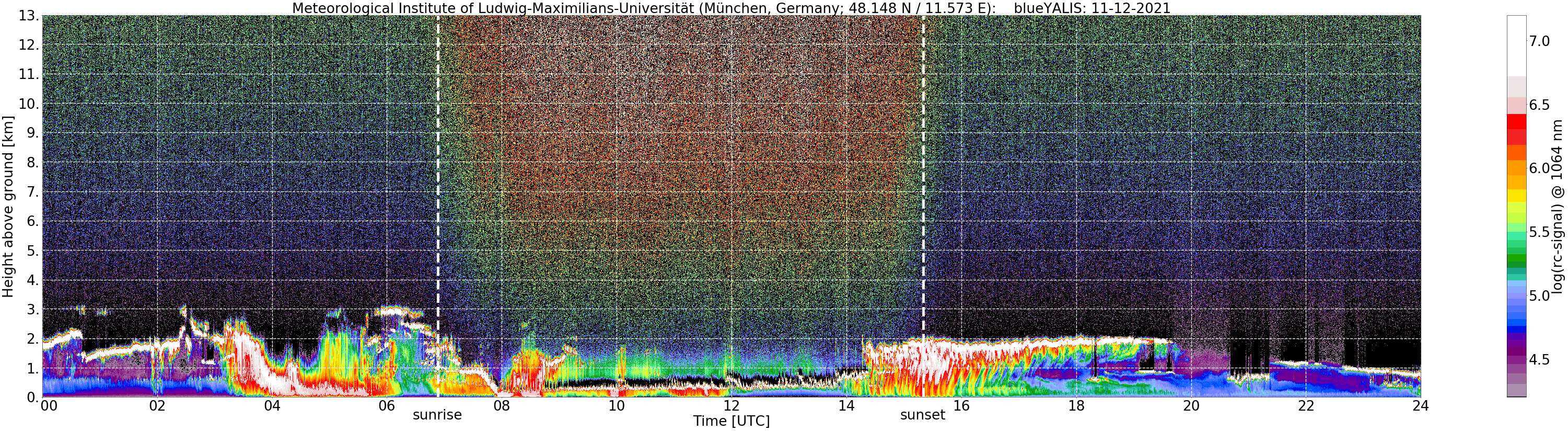
Task: Click the colorbar tick label 6.0
Action: click(1539, 168)
